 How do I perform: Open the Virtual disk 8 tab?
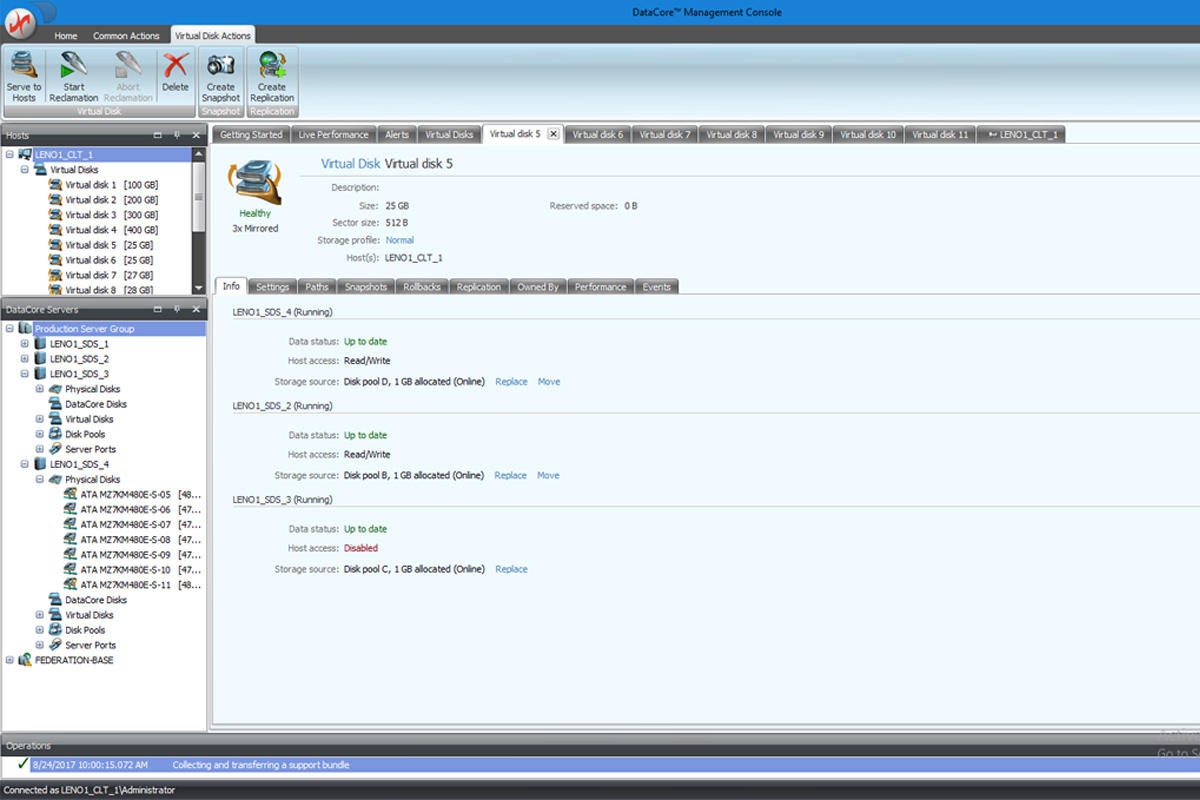coord(731,134)
